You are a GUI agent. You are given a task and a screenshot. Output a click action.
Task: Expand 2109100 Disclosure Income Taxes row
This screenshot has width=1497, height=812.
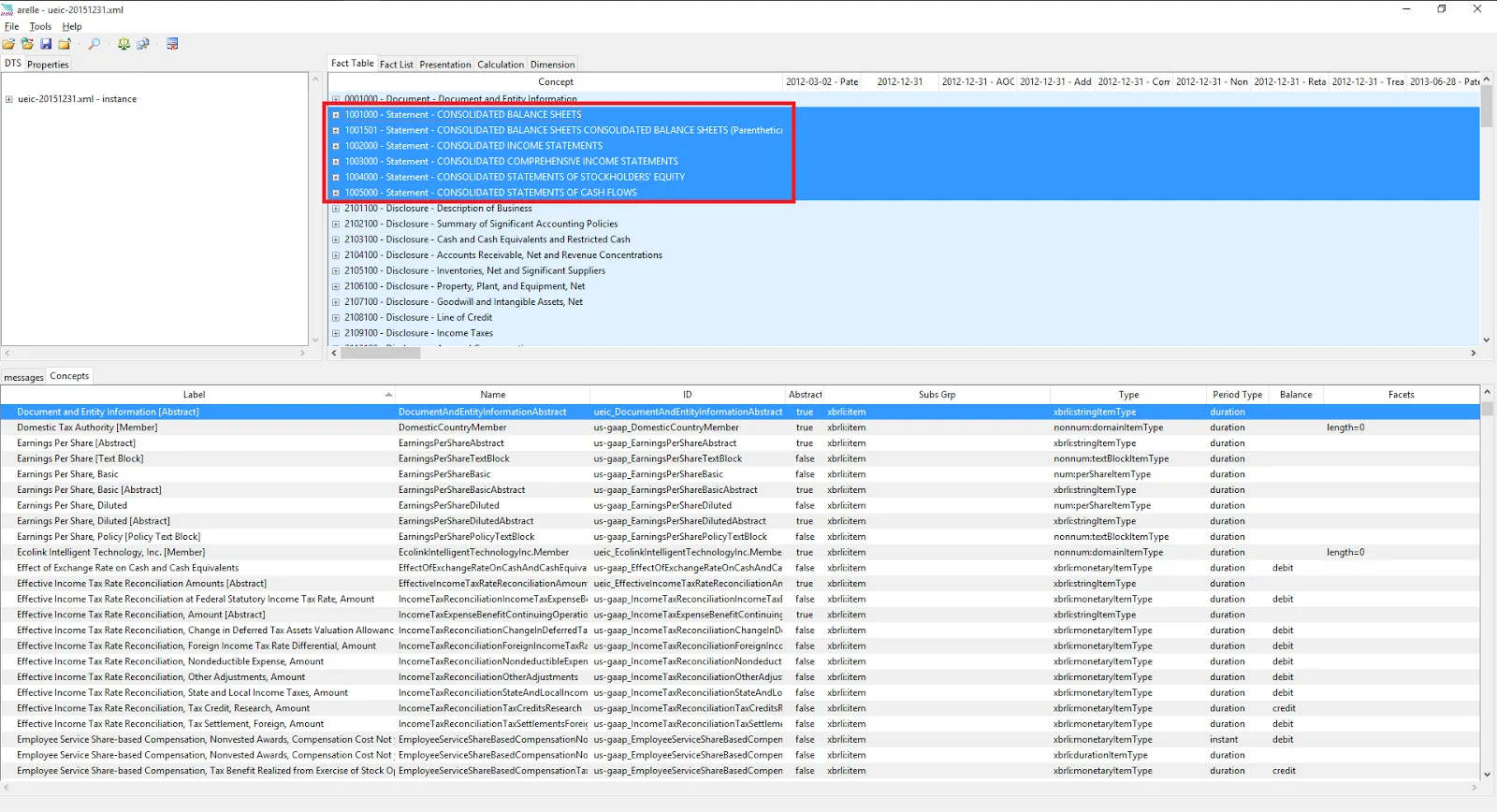(x=336, y=333)
